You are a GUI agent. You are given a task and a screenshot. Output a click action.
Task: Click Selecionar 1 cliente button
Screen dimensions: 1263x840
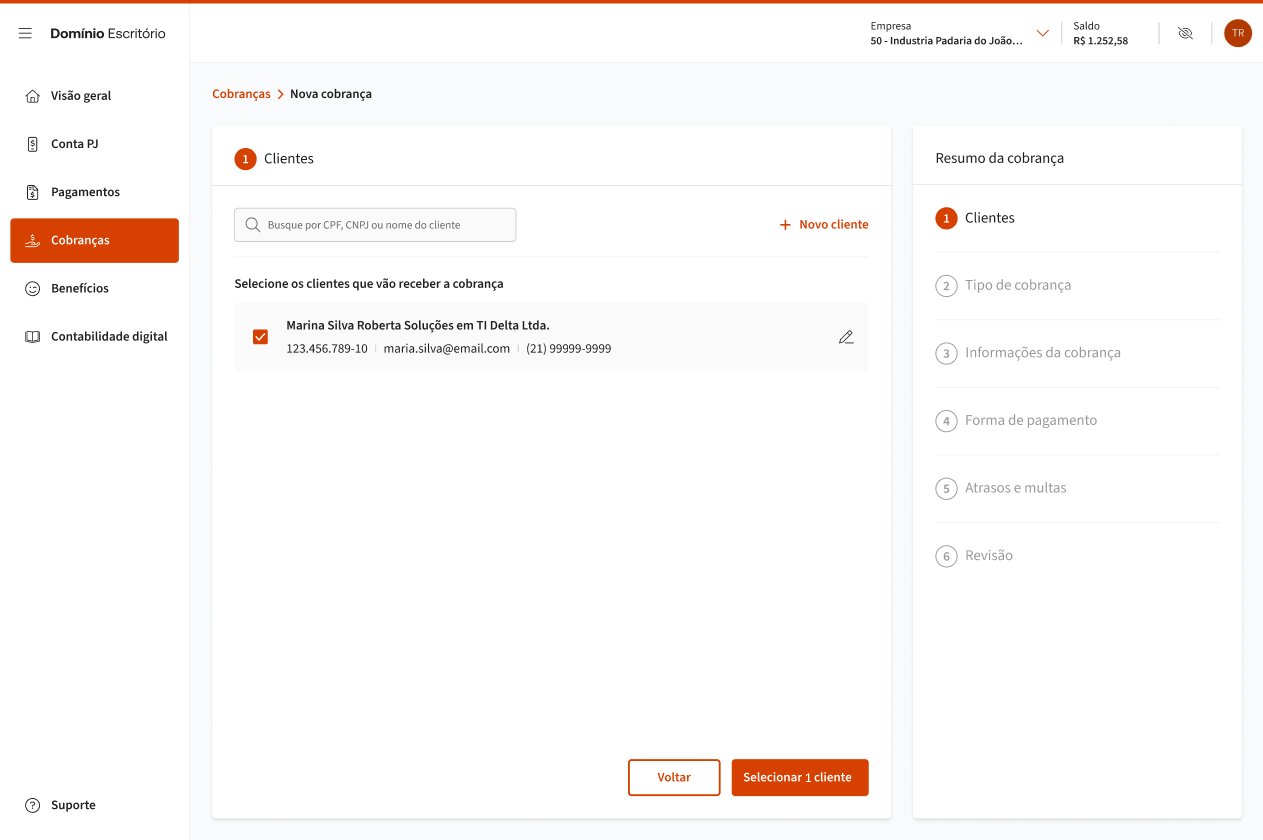pyautogui.click(x=799, y=777)
